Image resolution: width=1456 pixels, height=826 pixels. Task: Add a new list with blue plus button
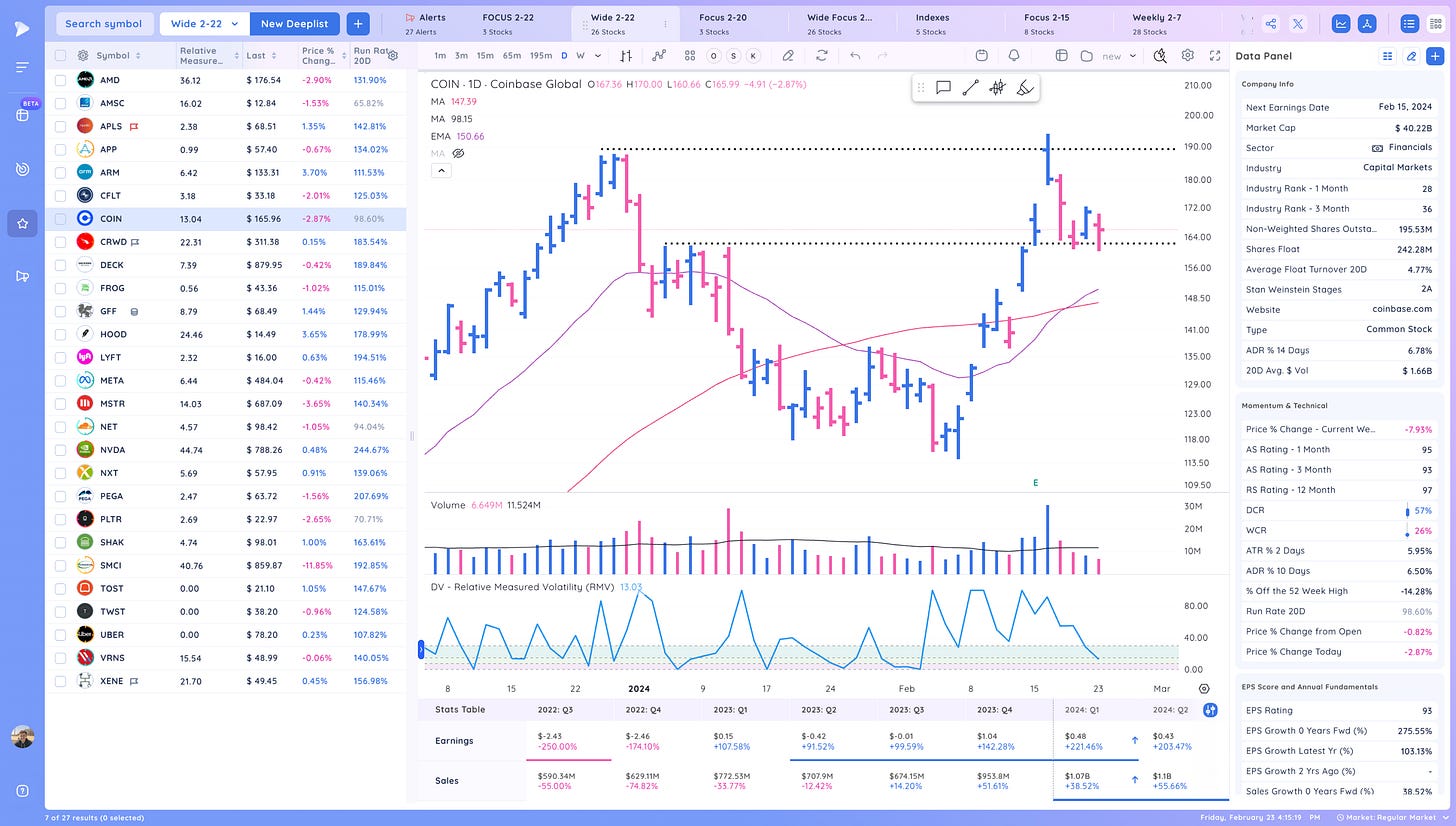pyautogui.click(x=358, y=24)
